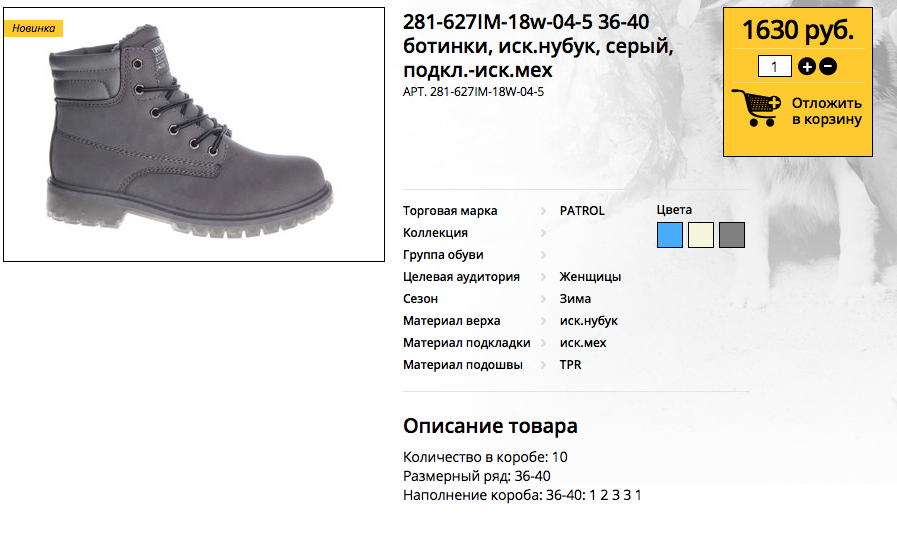897x538 pixels.
Task: Click the quantity input field
Action: click(x=775, y=66)
